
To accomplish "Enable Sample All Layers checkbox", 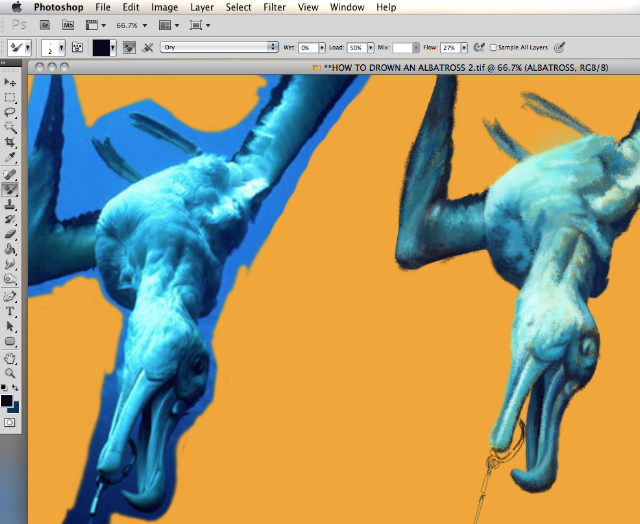I will (x=493, y=48).
